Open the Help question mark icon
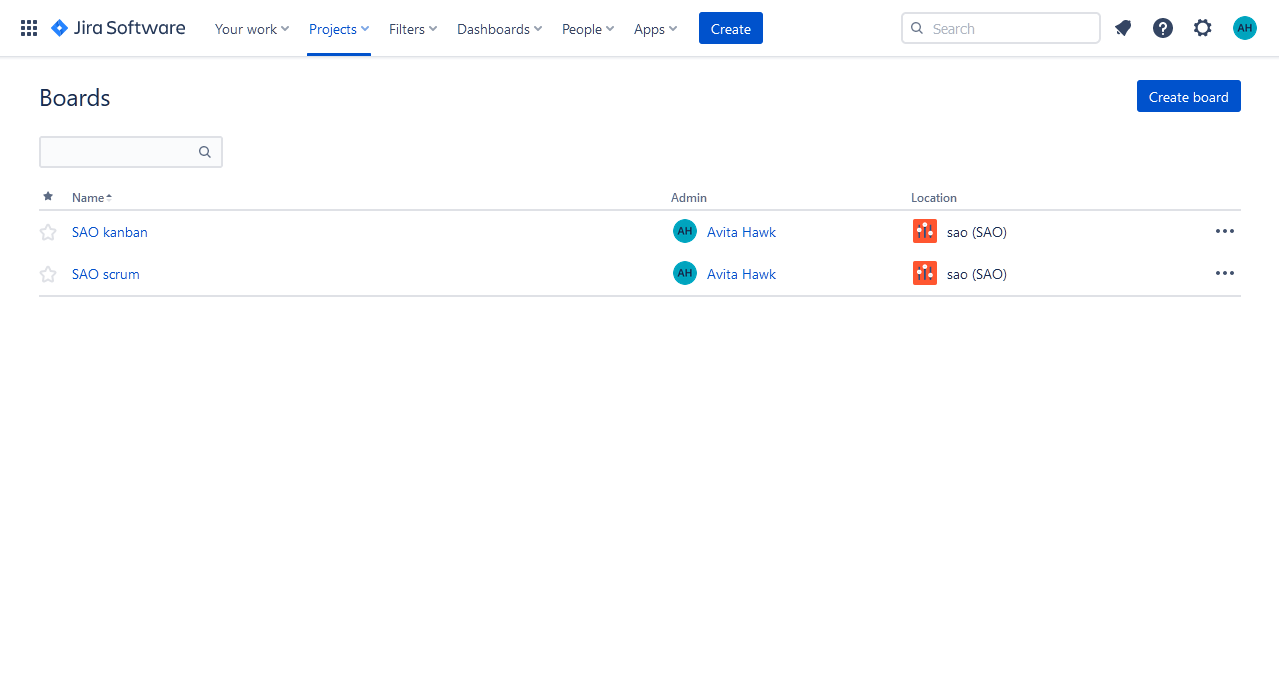1279x699 pixels. pos(1162,28)
